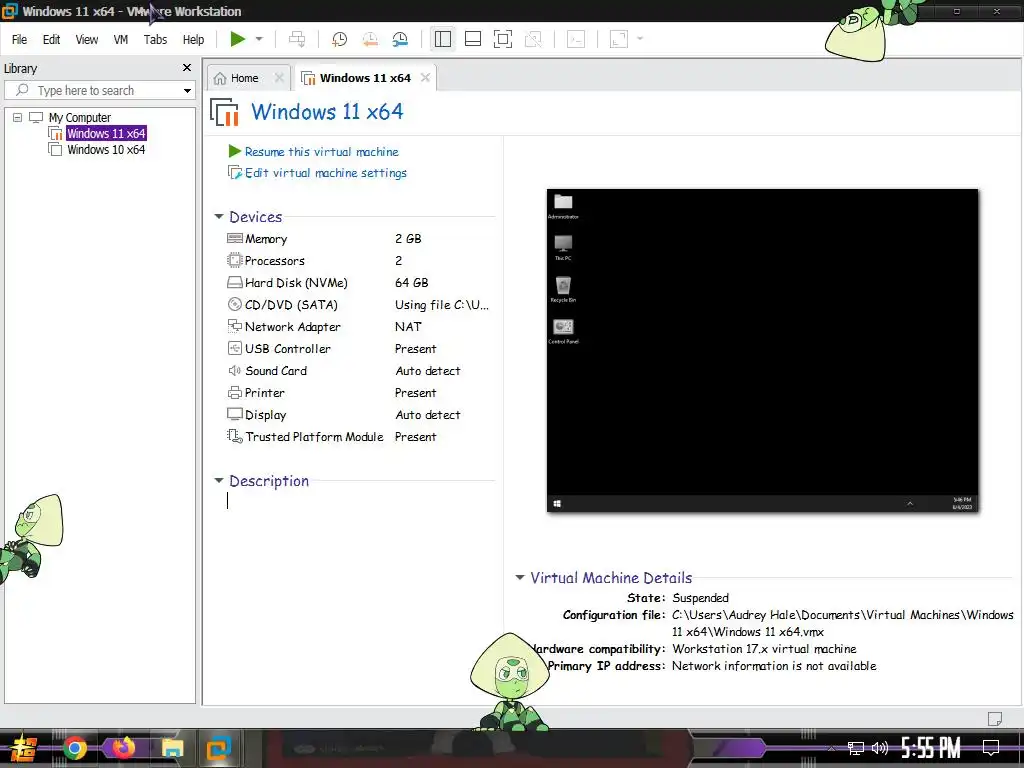Close the Windows 11 x64 tab
Viewport: 1024px width, 768px height.
pos(426,78)
